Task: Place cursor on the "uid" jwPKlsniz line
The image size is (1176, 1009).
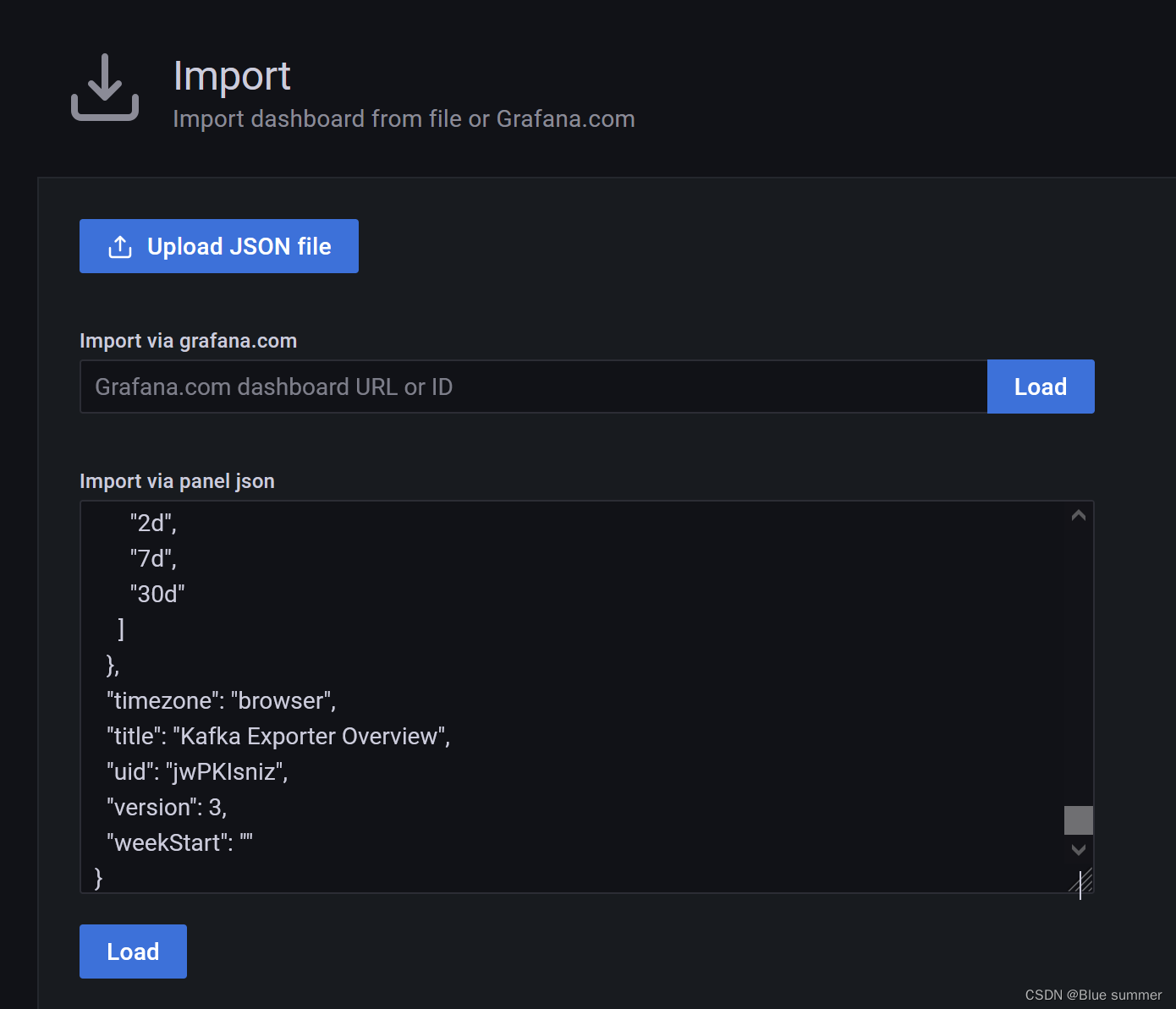Action: [x=197, y=772]
